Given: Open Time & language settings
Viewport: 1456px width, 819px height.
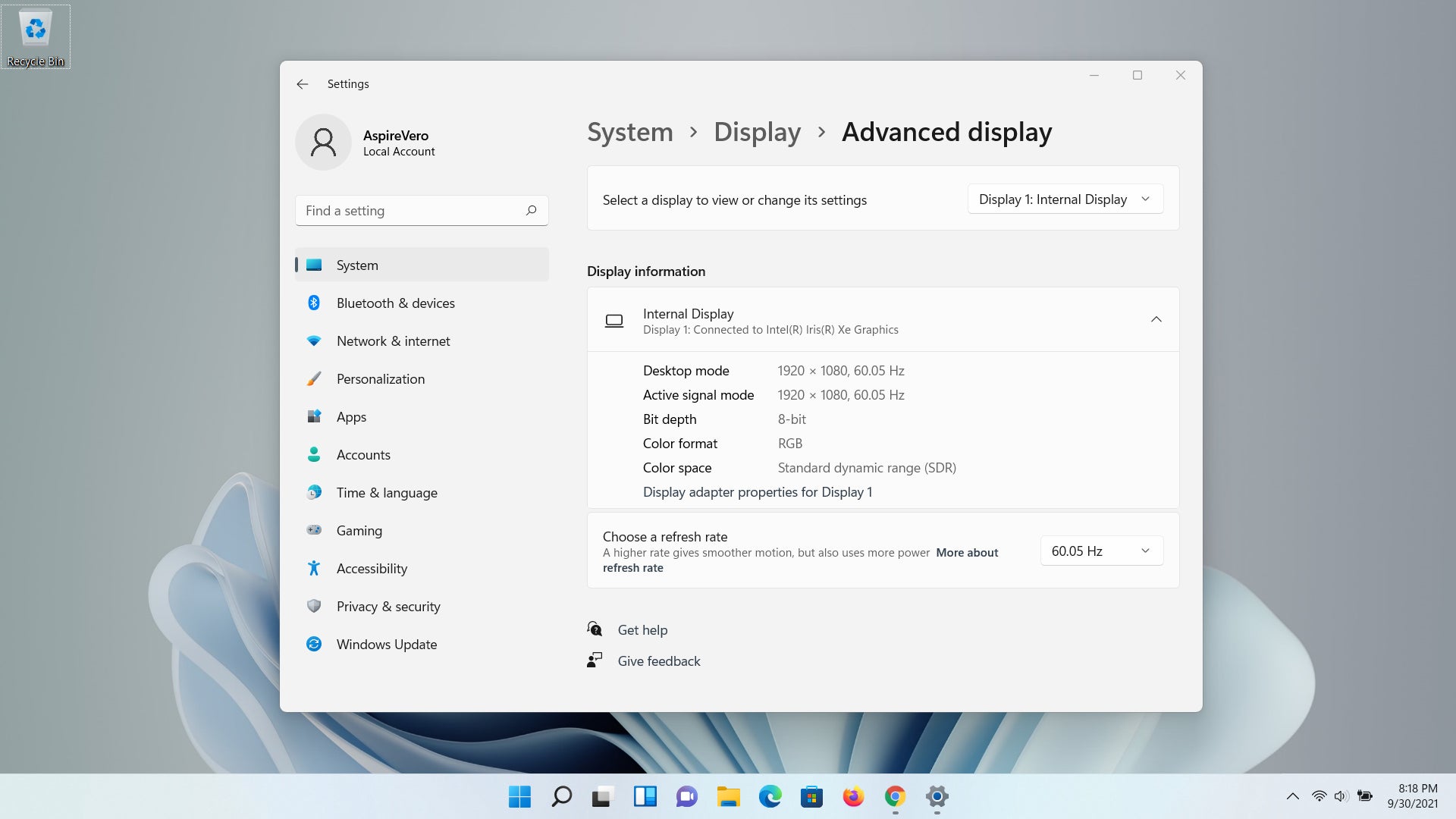Looking at the screenshot, I should 422,493.
